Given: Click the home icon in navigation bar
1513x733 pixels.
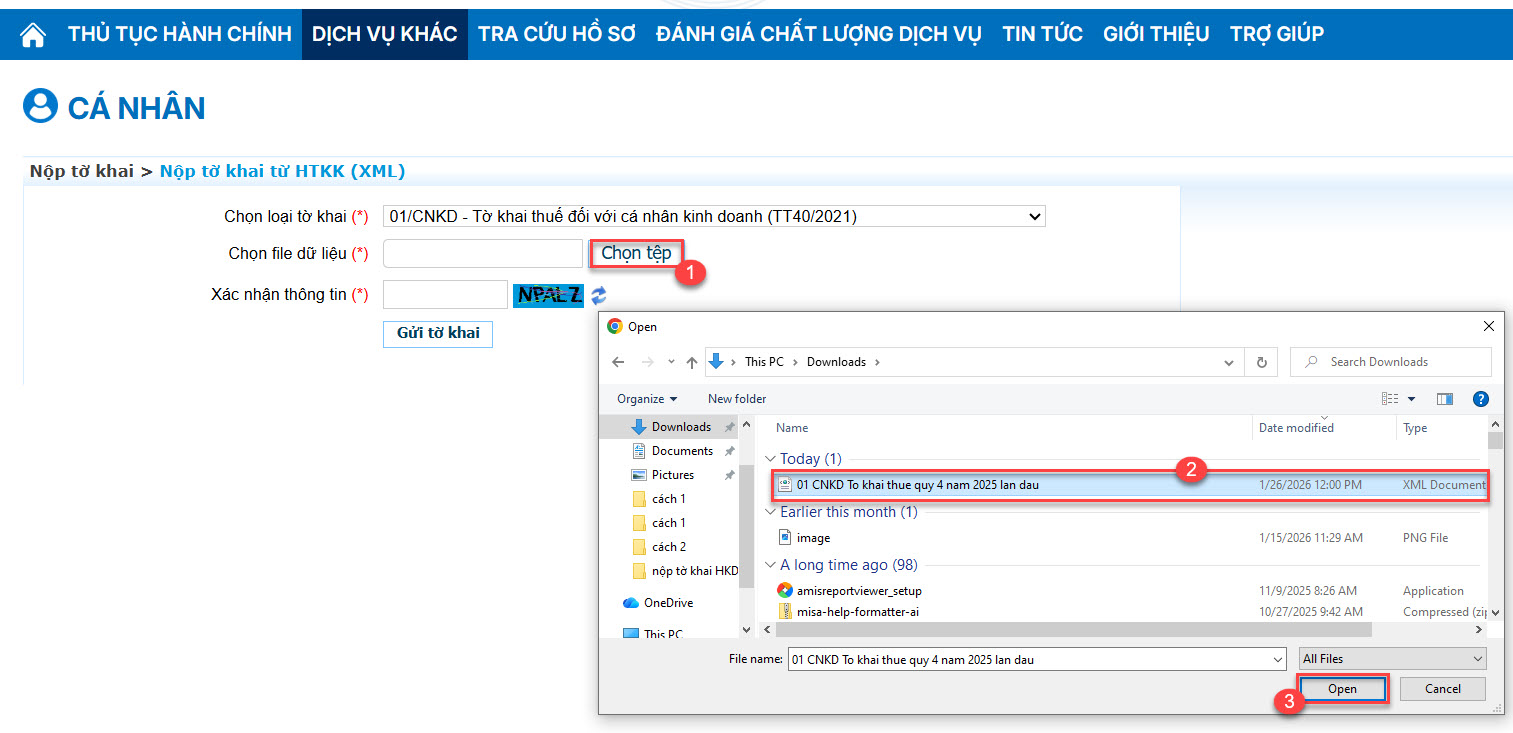Looking at the screenshot, I should pyautogui.click(x=33, y=35).
